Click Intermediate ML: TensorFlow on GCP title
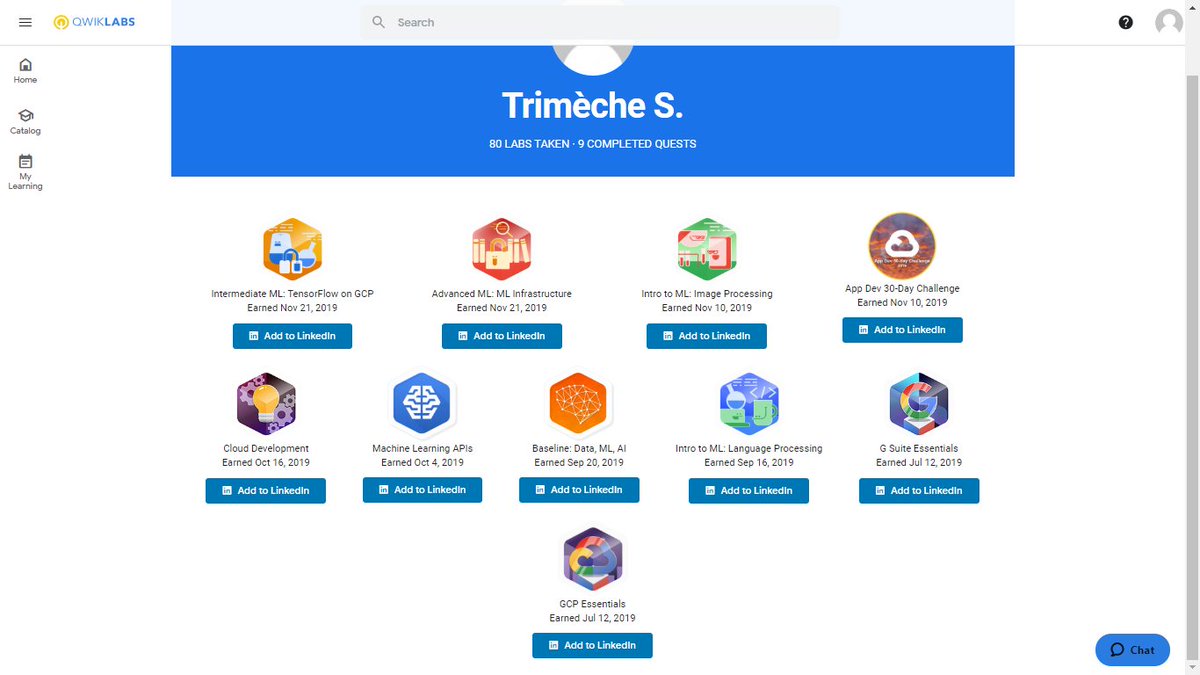The image size is (1200, 675). pyautogui.click(x=292, y=294)
